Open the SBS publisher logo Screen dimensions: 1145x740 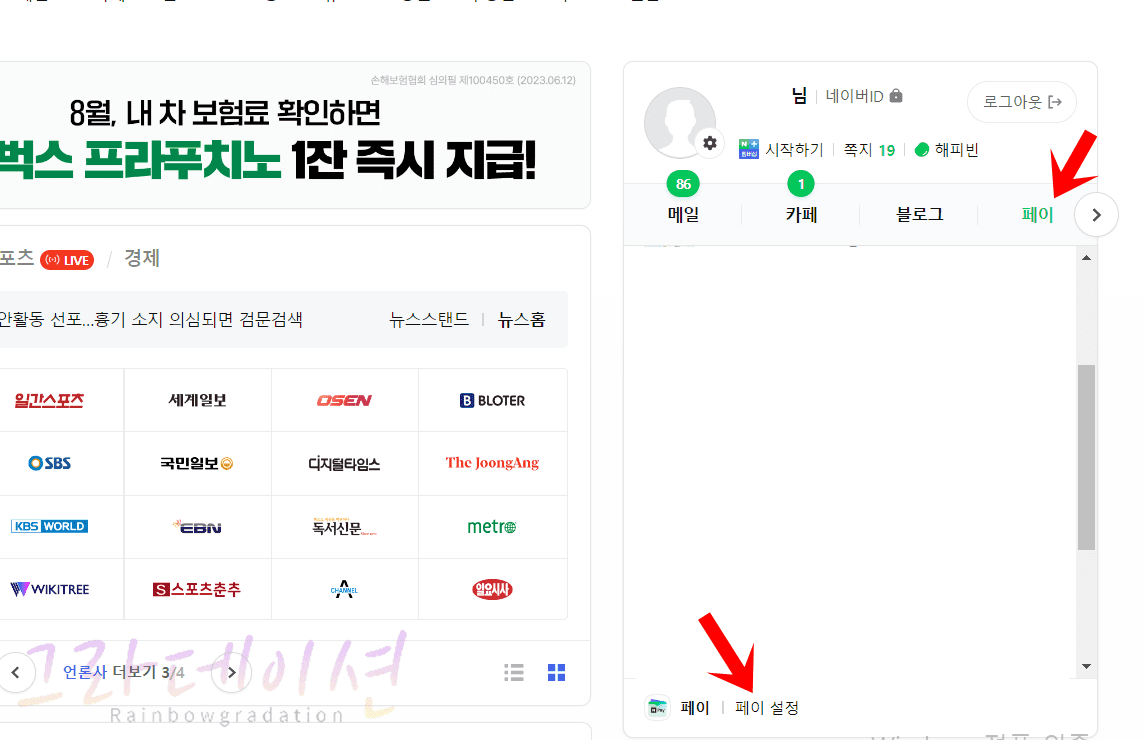tap(50, 463)
